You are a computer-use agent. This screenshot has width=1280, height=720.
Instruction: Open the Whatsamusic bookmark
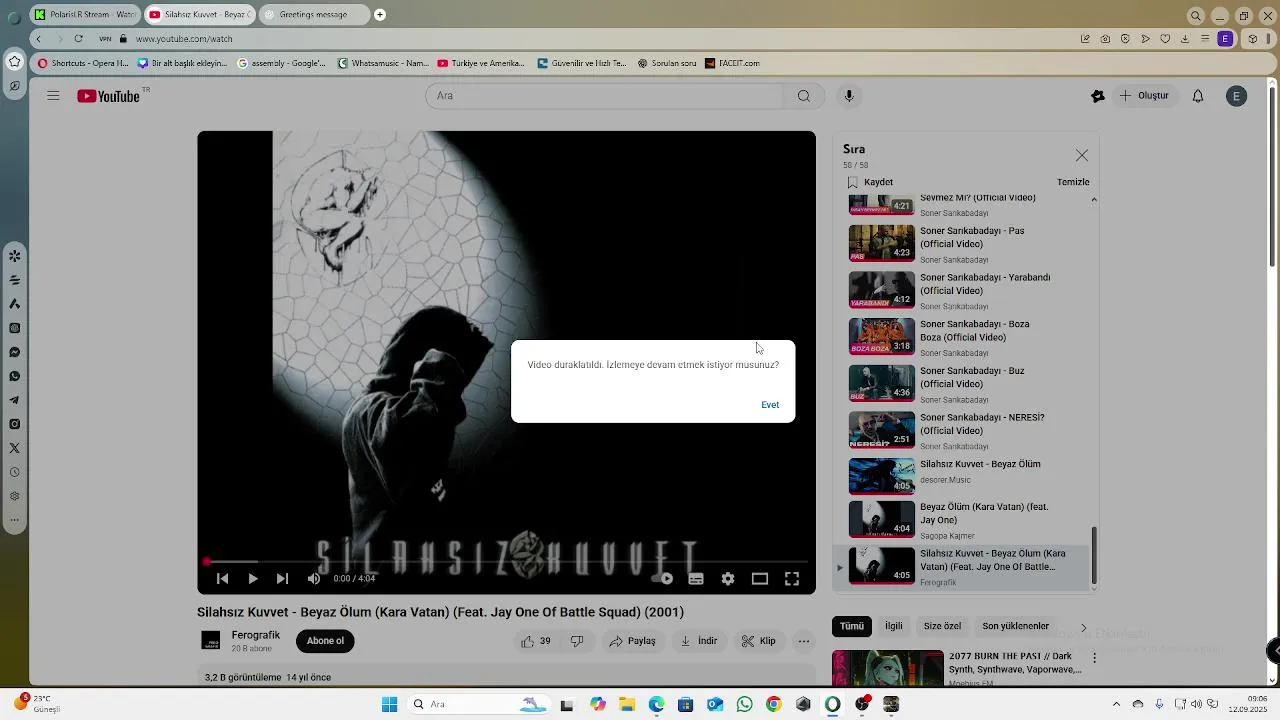383,63
